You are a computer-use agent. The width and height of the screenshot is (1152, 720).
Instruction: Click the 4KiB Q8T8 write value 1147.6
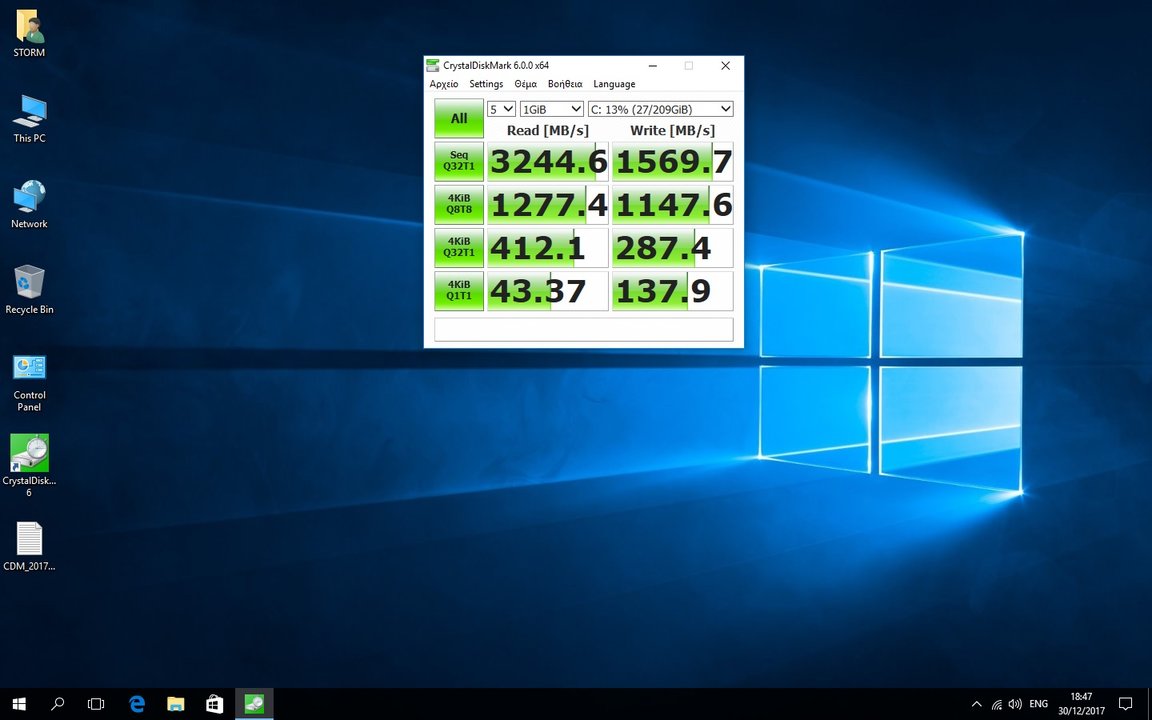[673, 205]
